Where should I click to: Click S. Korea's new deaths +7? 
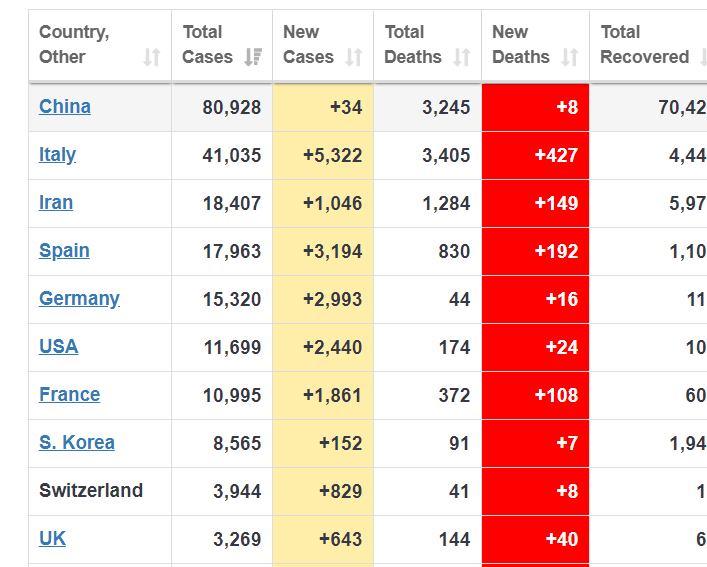coord(567,444)
